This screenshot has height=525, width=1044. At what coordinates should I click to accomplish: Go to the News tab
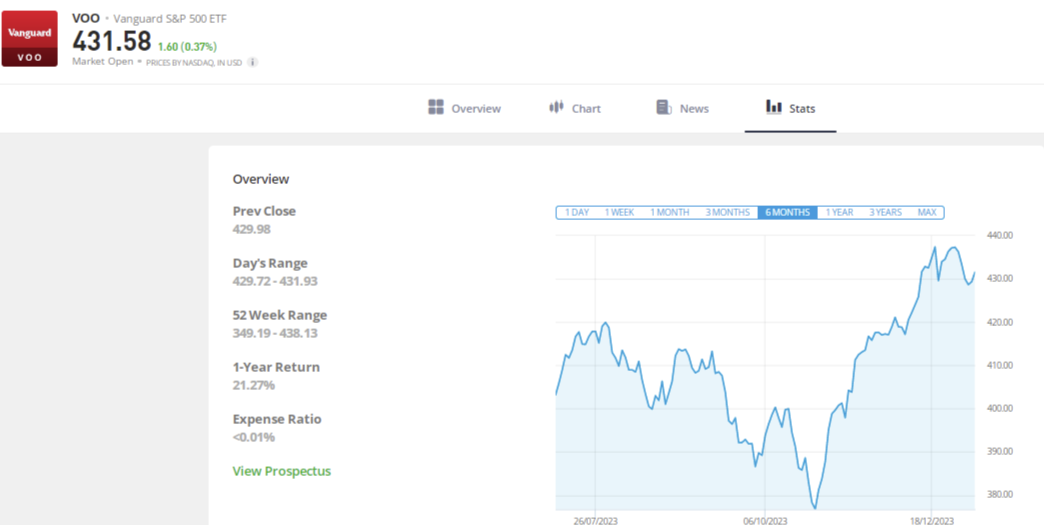click(682, 108)
